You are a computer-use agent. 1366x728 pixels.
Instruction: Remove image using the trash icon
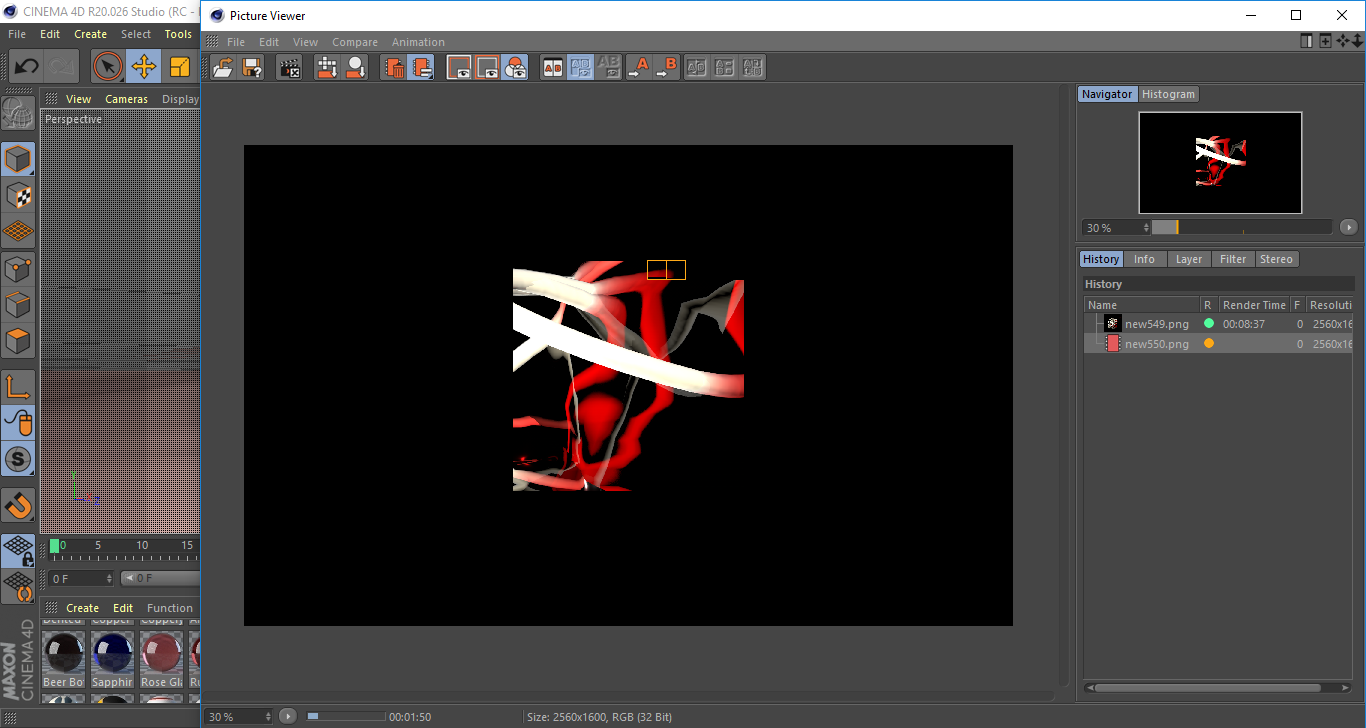[394, 68]
